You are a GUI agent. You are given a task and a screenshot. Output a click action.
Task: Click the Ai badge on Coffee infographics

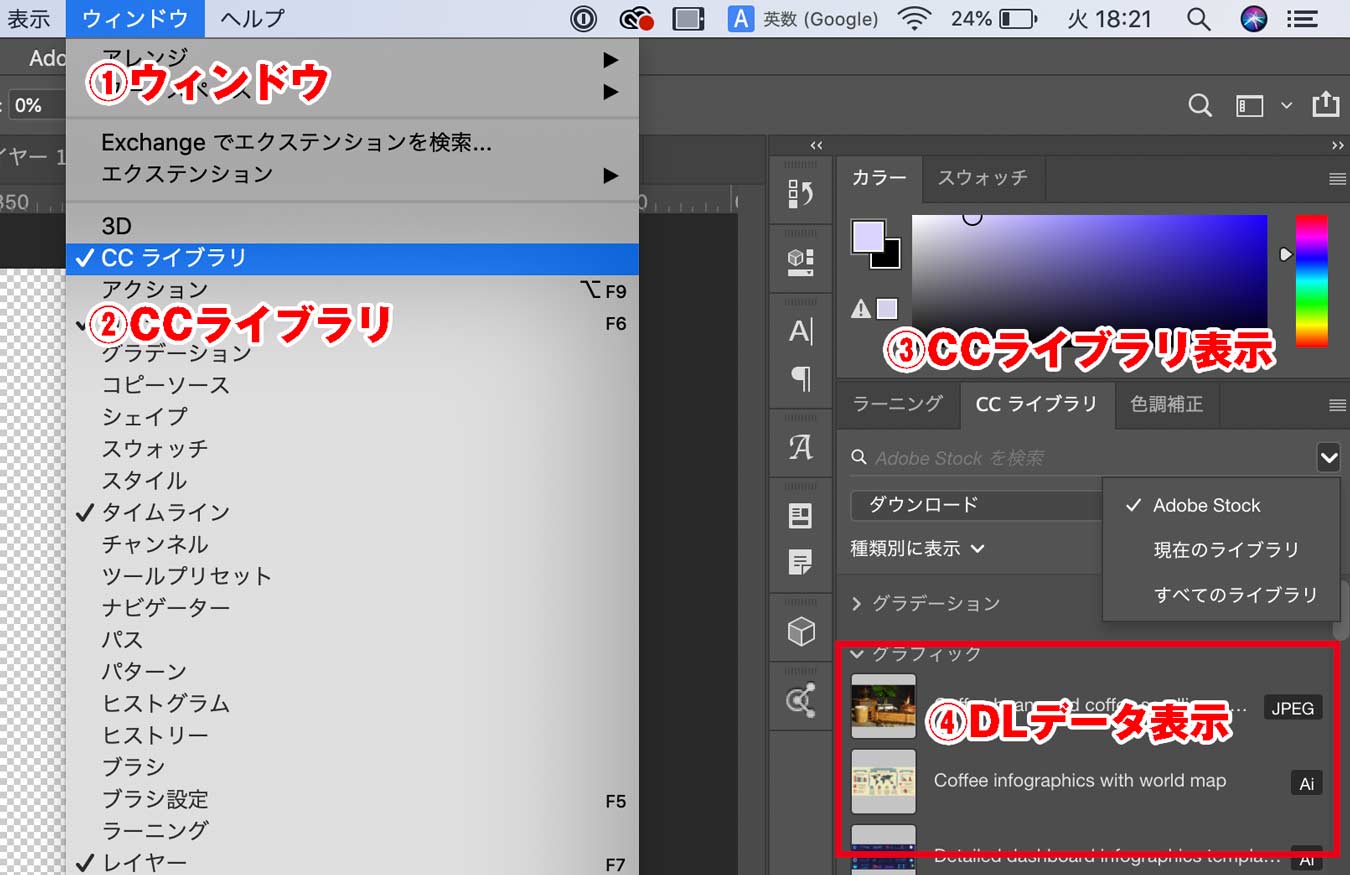pyautogui.click(x=1306, y=783)
